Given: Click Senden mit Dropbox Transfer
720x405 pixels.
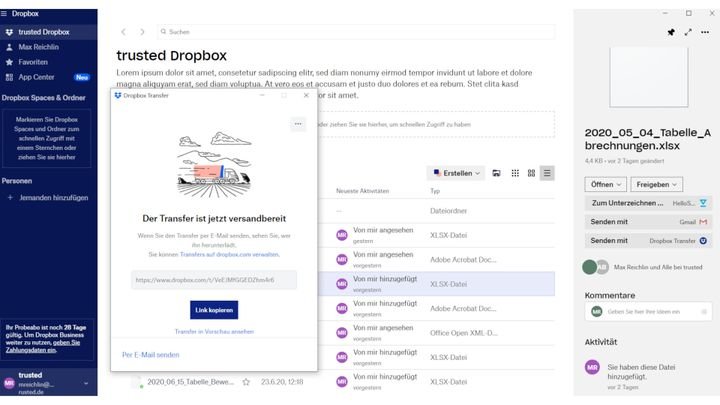Looking at the screenshot, I should 648,241.
